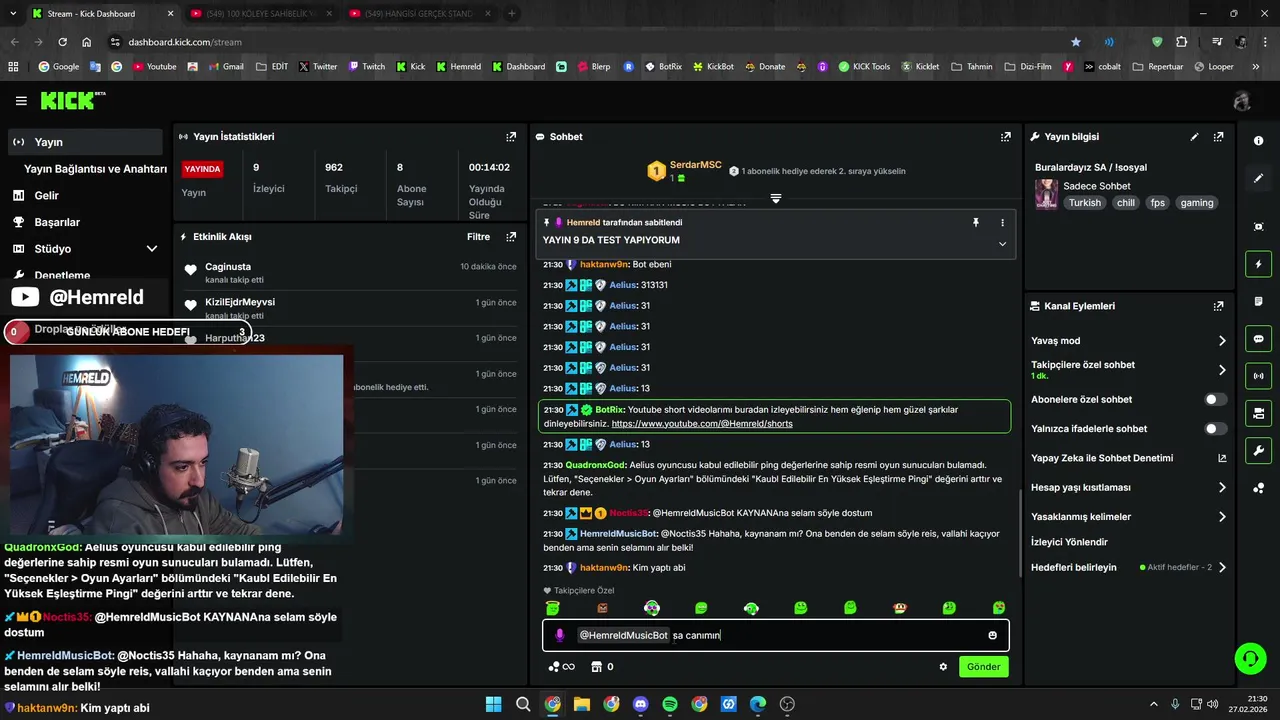
Task: Bookmark this page using the star icon
Action: [1076, 42]
